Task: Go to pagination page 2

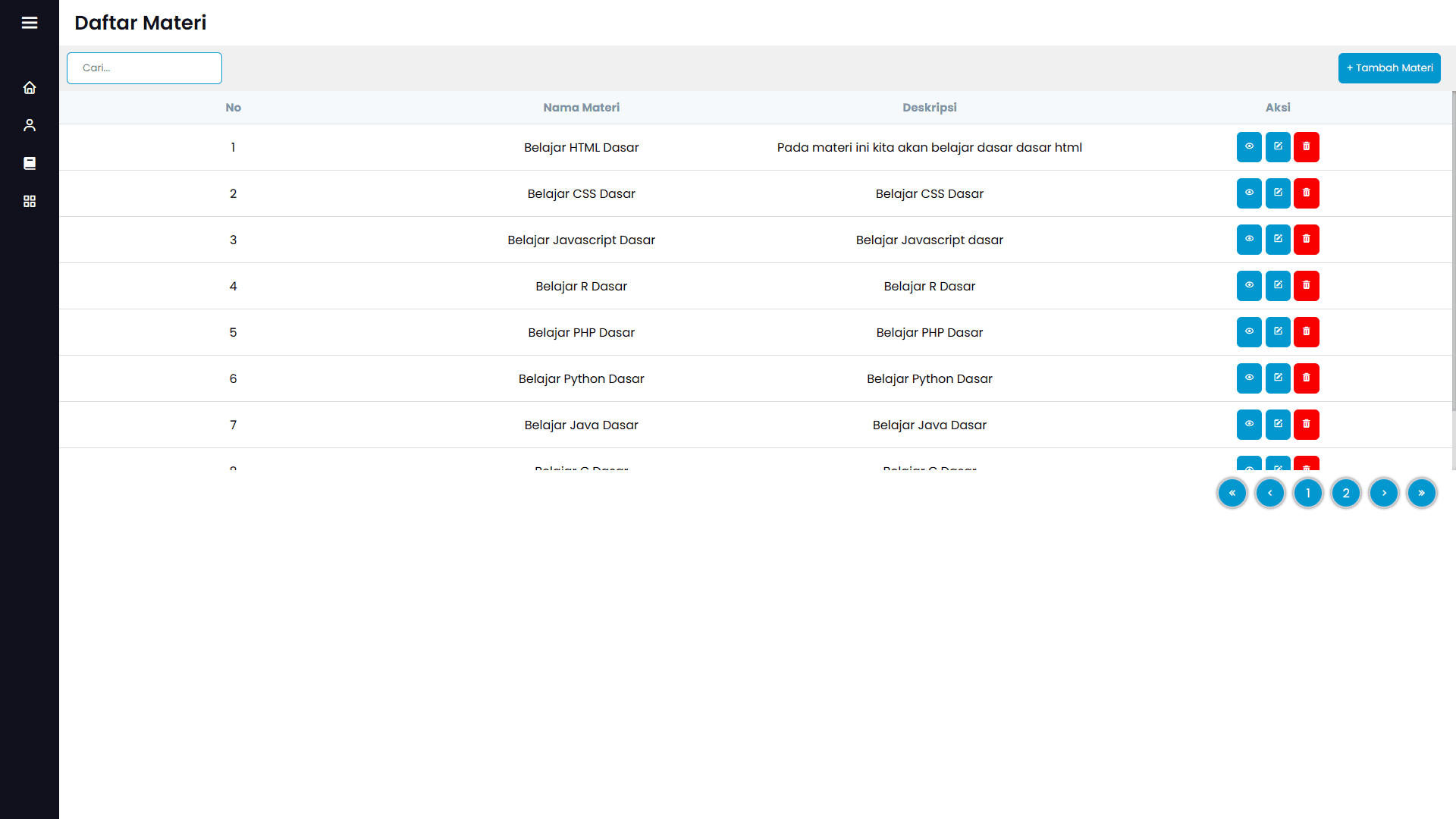Action: coord(1346,493)
